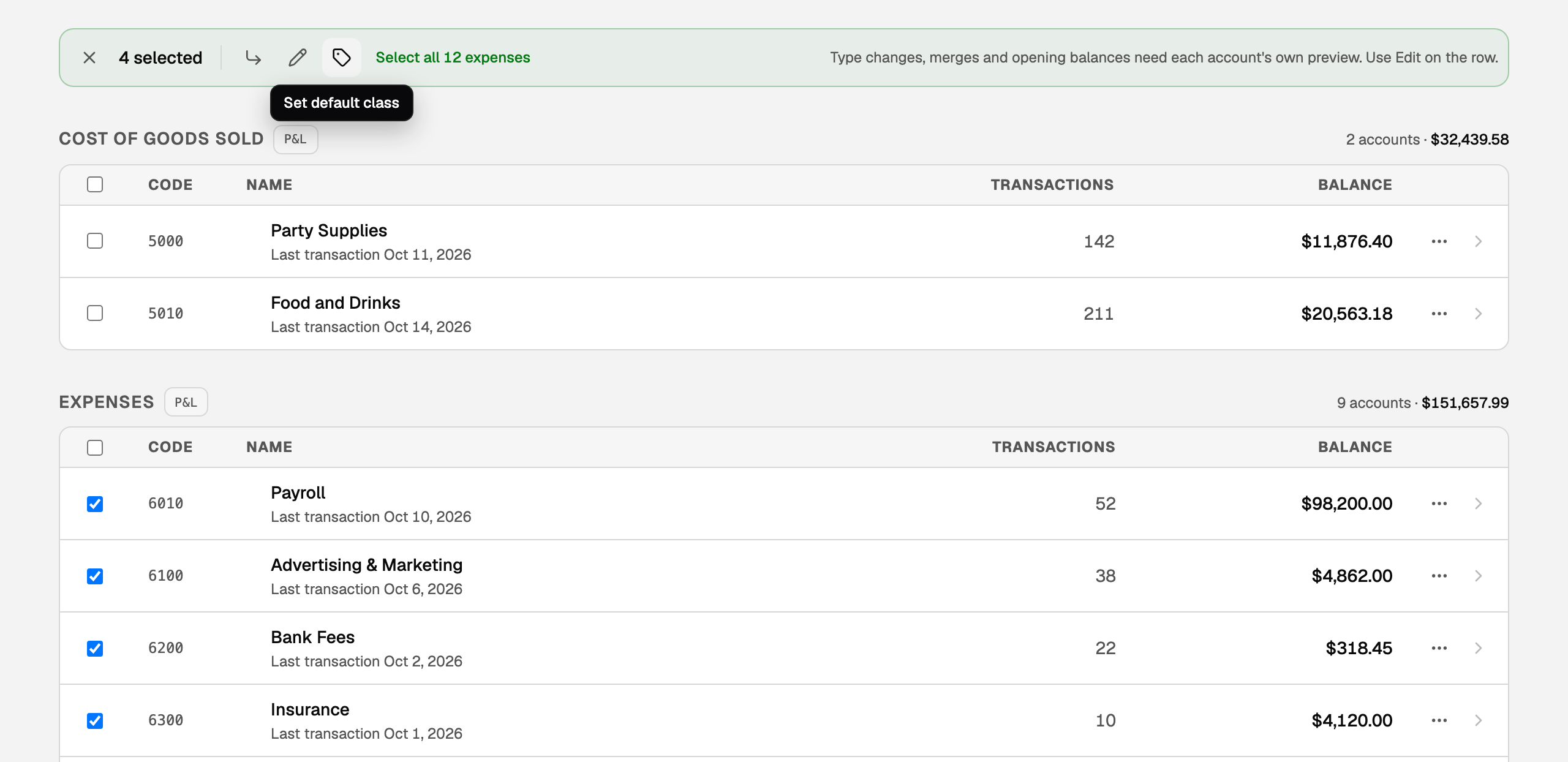Viewport: 1568px width, 762px height.
Task: Open more options for Bank Fees
Action: tap(1439, 648)
